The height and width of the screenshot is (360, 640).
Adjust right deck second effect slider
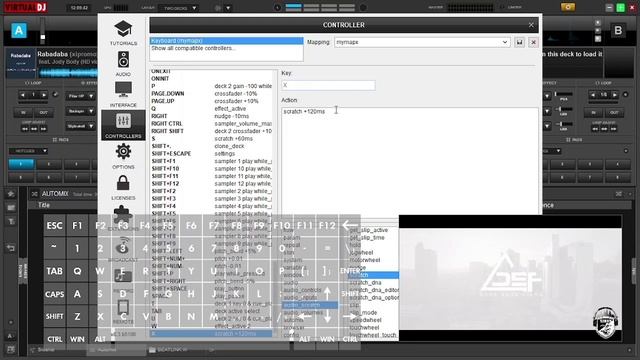[563, 109]
